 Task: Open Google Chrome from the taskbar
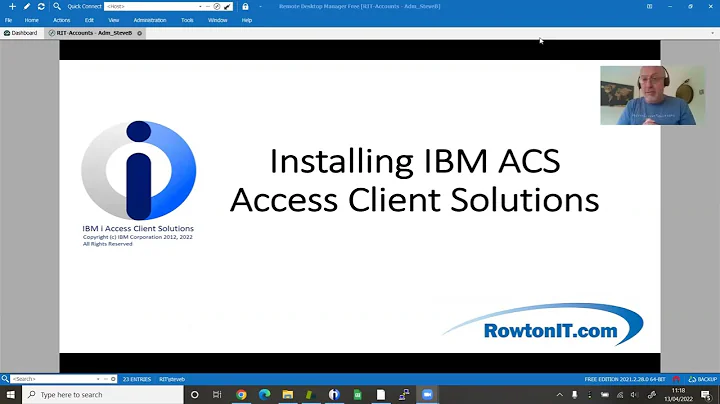(241, 395)
